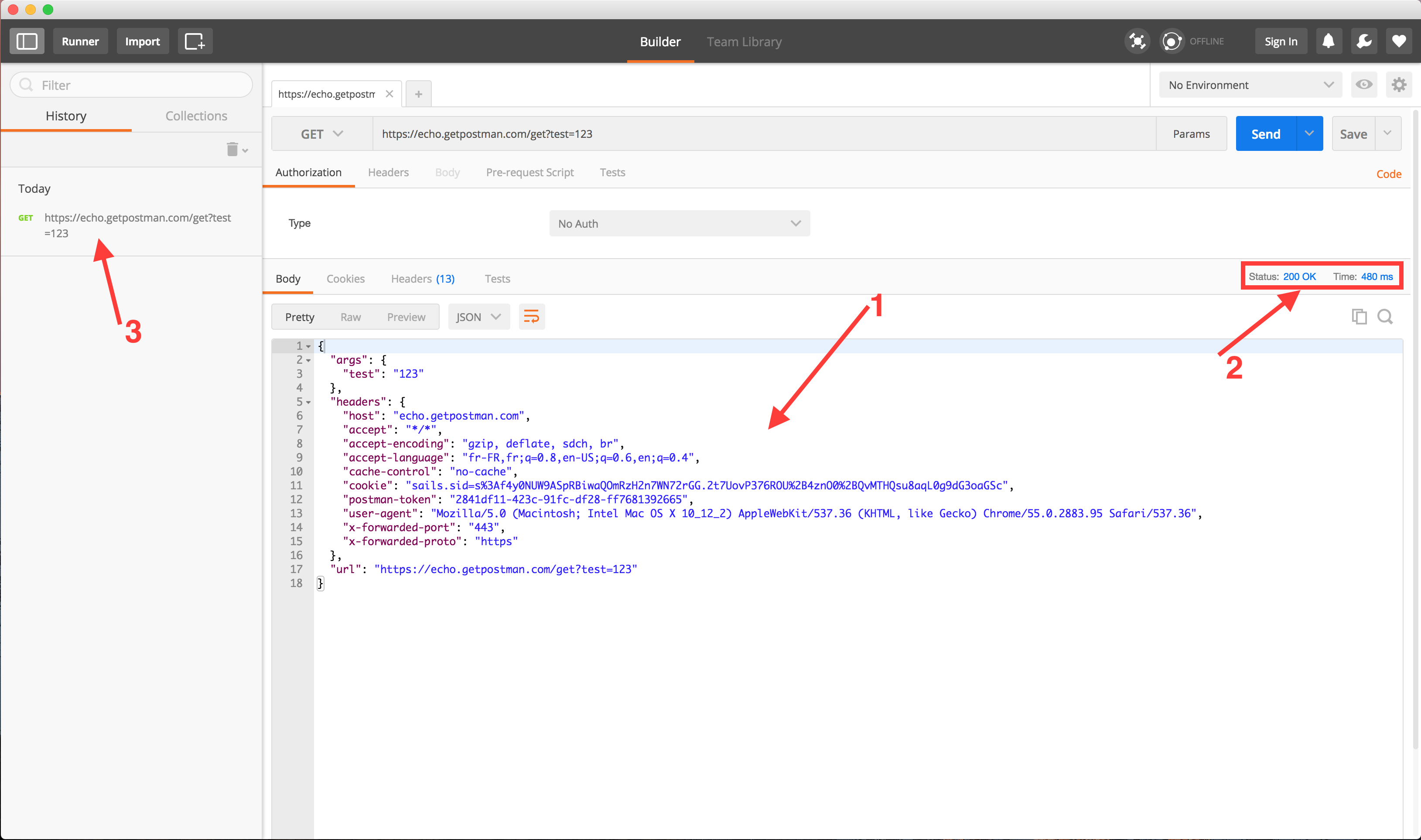The width and height of the screenshot is (1421, 840).
Task: Click the 480 ms time value
Action: [1377, 277]
